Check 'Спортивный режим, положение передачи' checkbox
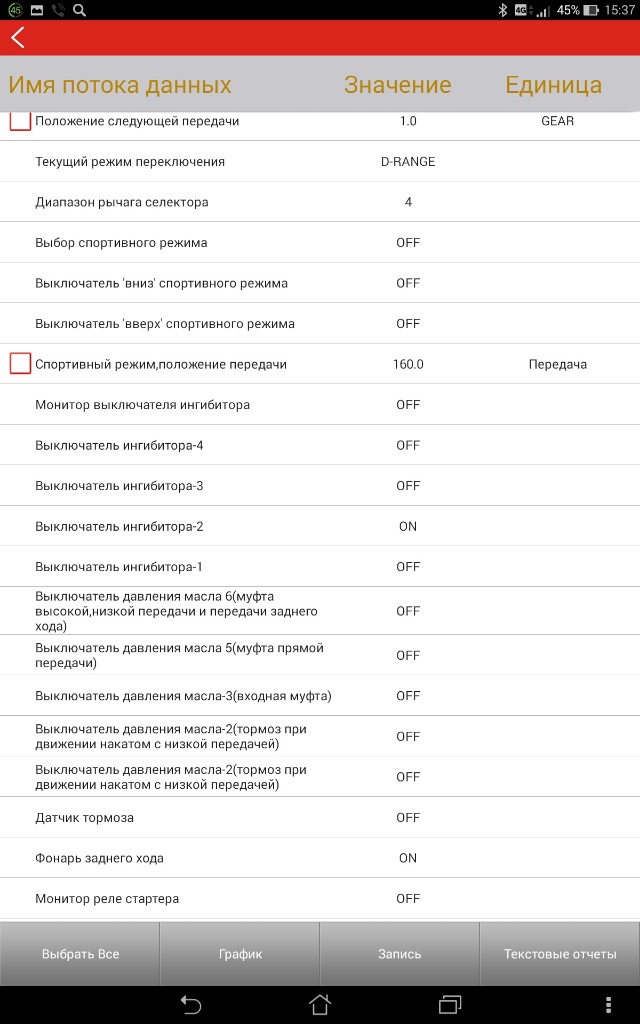The image size is (640, 1024). click(20, 364)
